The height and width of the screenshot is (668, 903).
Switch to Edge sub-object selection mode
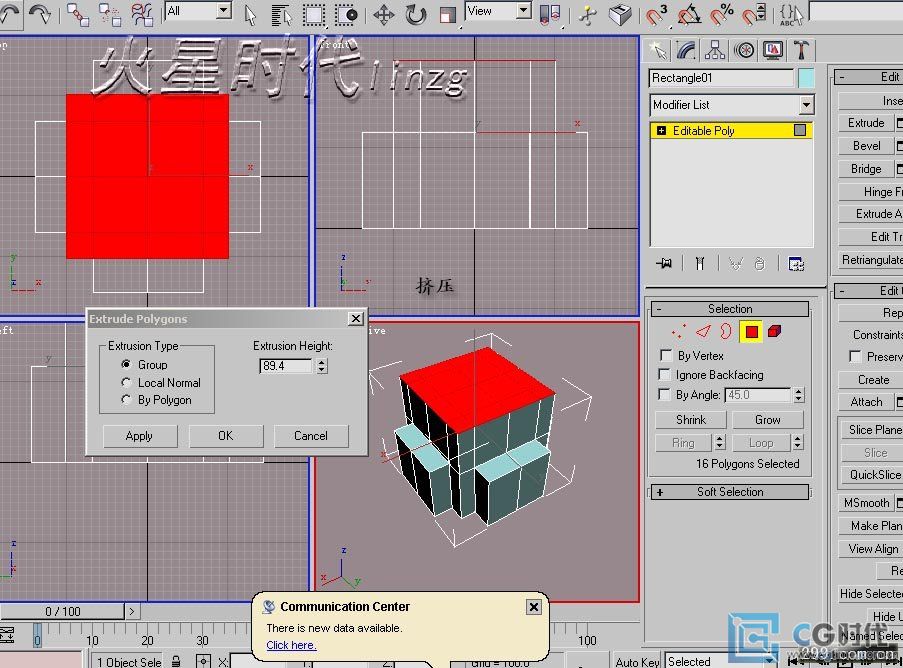(x=704, y=331)
